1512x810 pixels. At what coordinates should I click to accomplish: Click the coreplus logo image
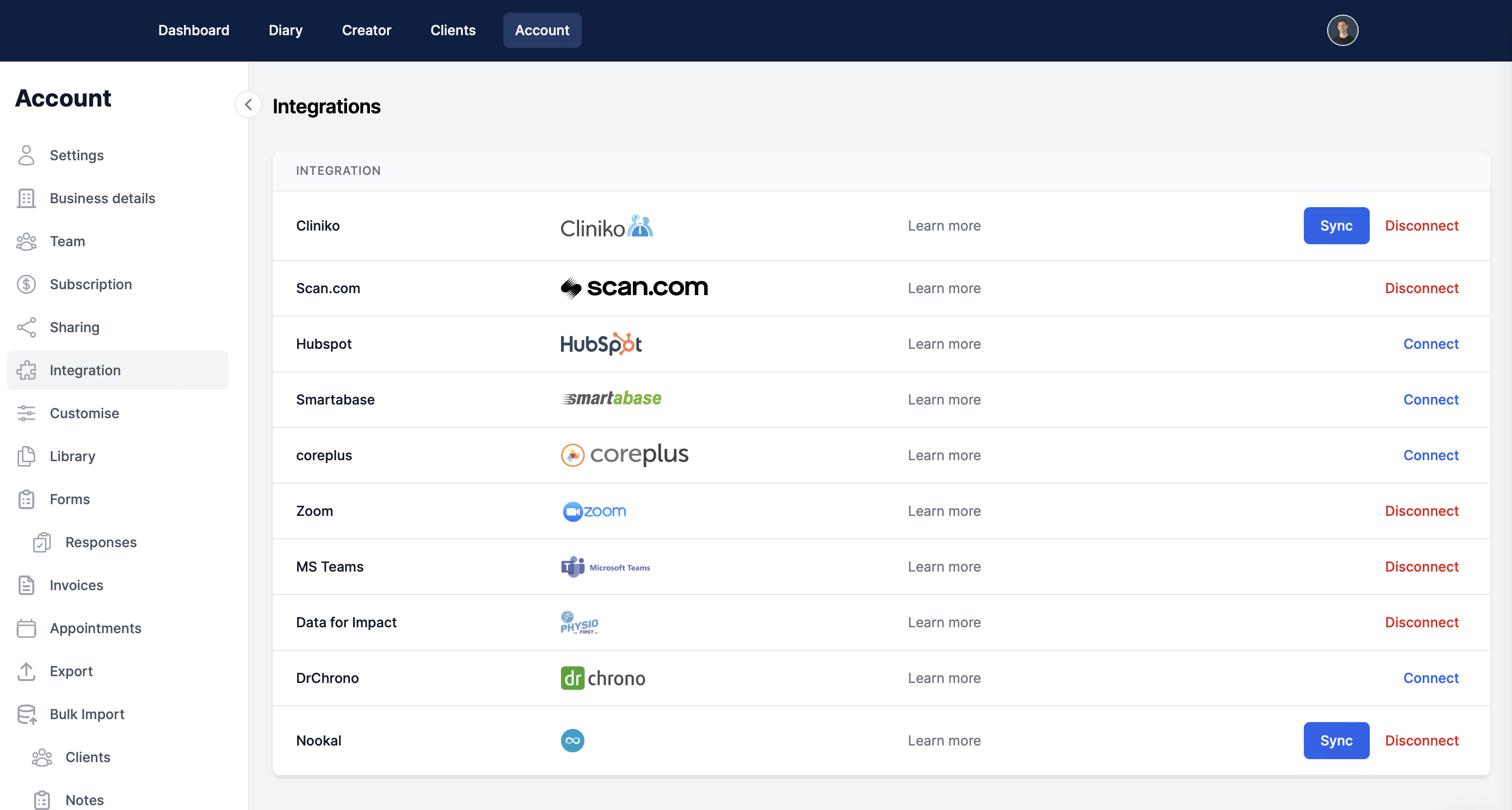click(x=625, y=455)
